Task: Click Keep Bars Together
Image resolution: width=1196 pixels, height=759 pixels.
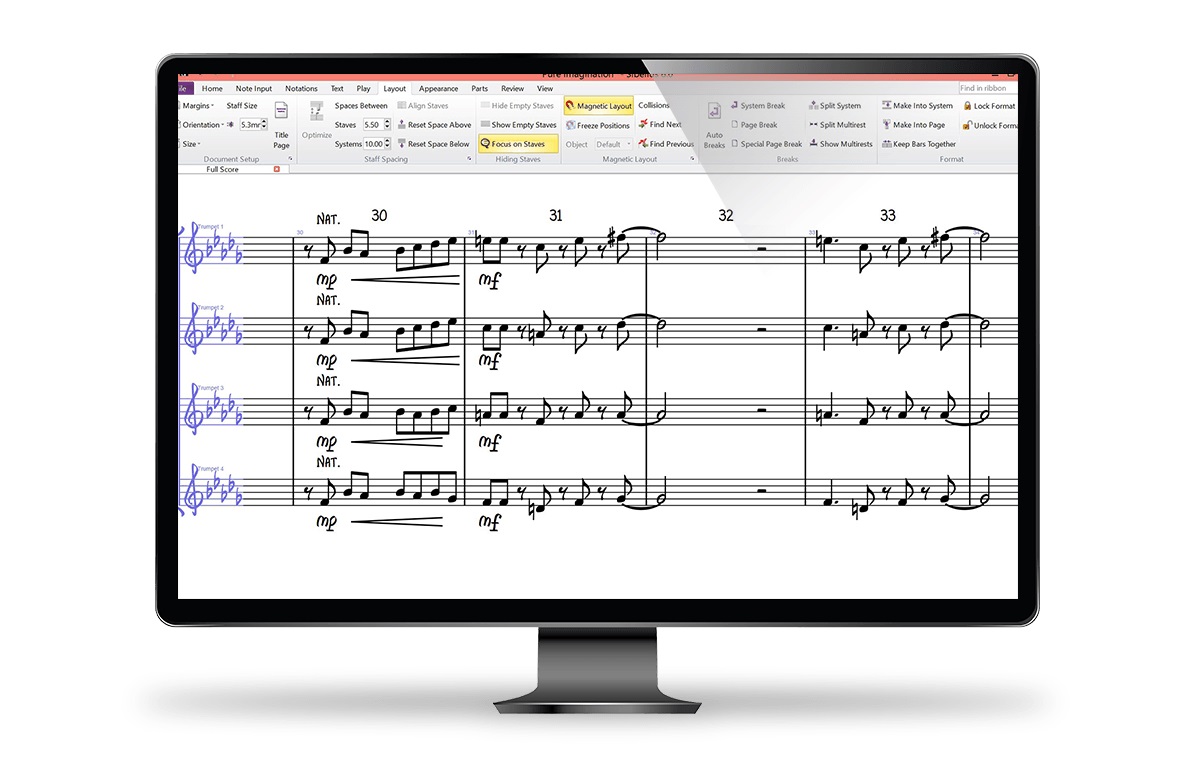Action: click(x=918, y=144)
